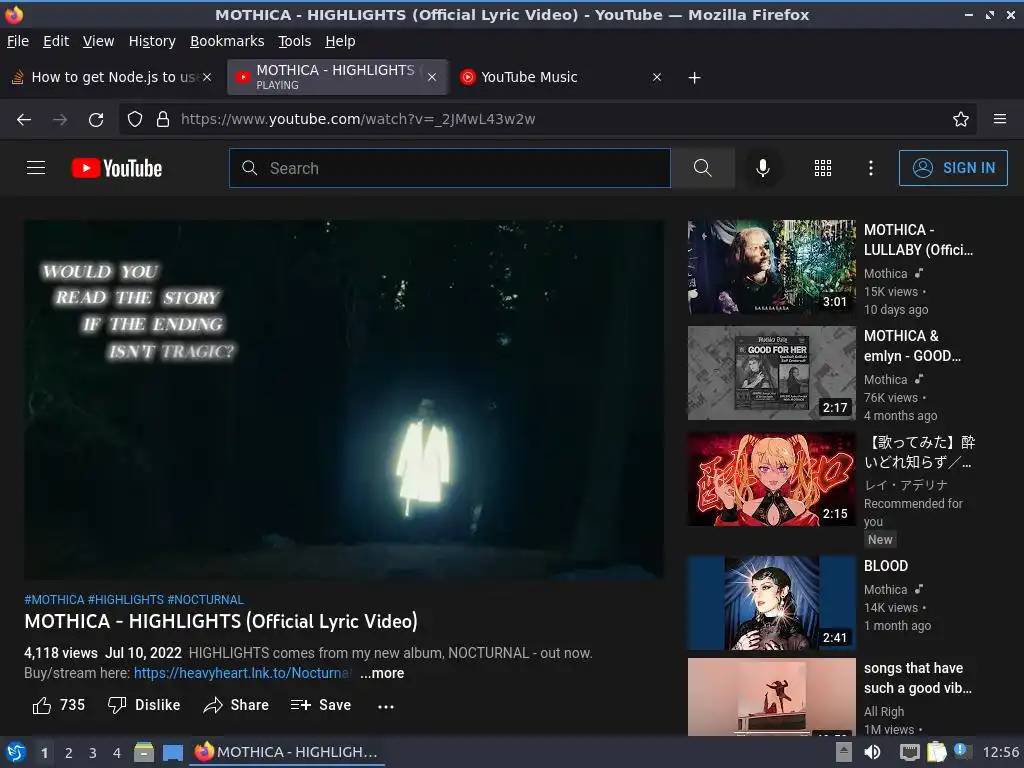Click the BLOOD video title
This screenshot has width=1024, height=768.
point(886,566)
